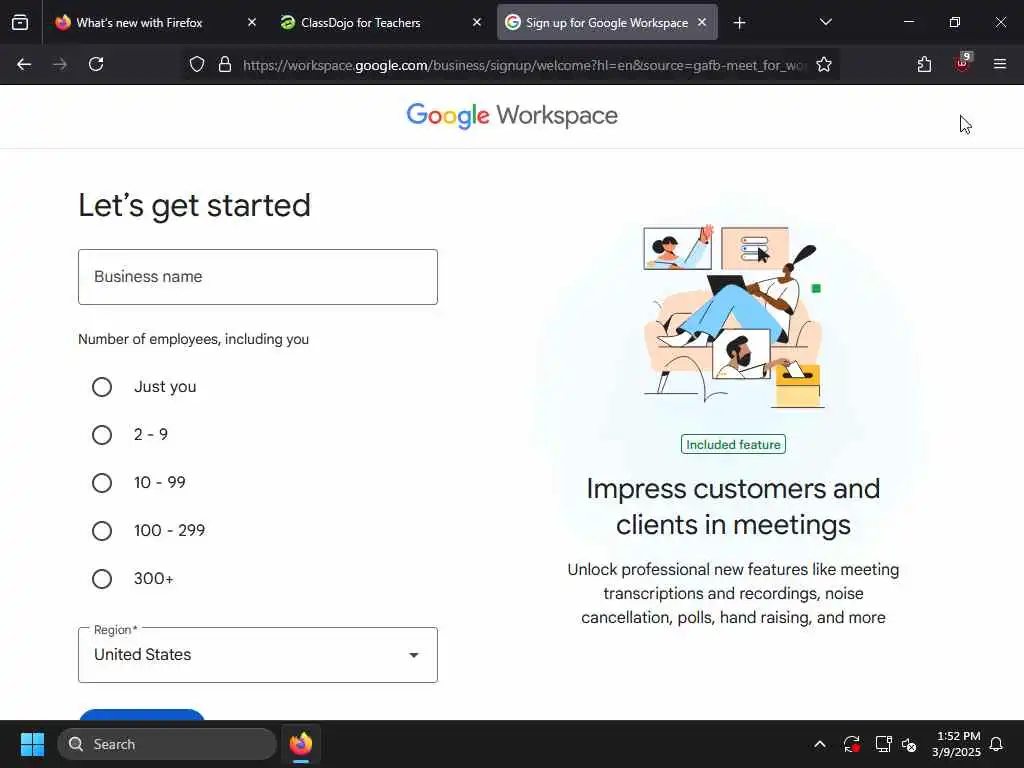Close the What's new with Firefox tab
Image resolution: width=1024 pixels, height=768 pixels.
pos(252,23)
